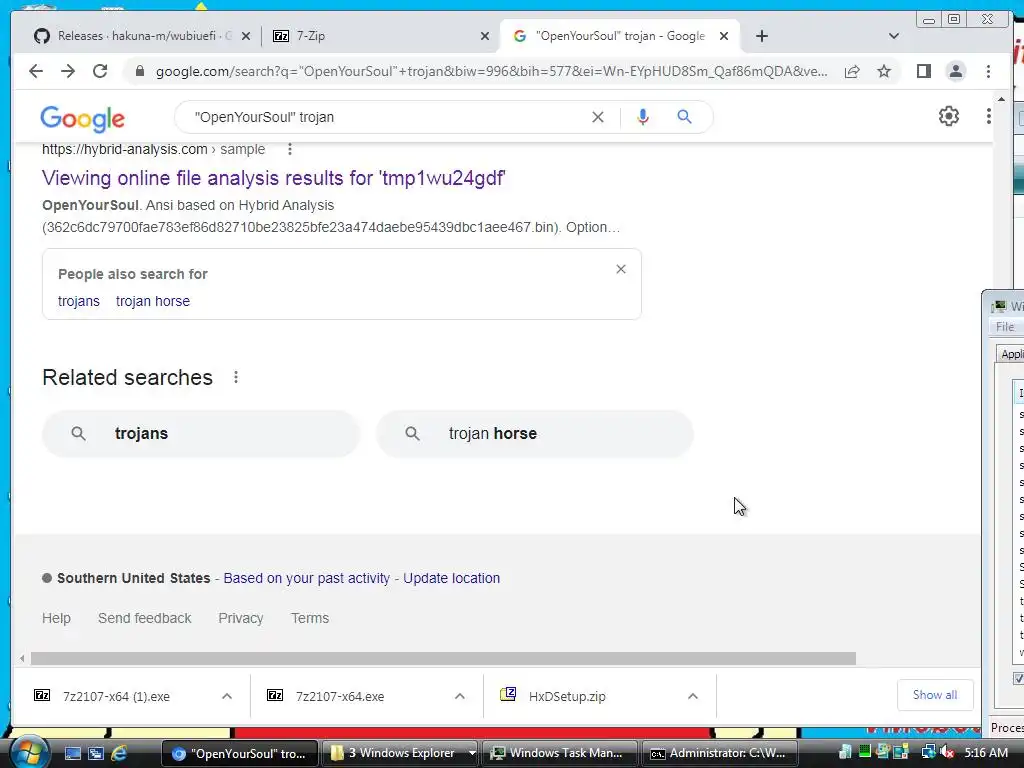The image size is (1024, 768).
Task: Launch Internet Explorer from quick launch
Action: pyautogui.click(x=120, y=754)
